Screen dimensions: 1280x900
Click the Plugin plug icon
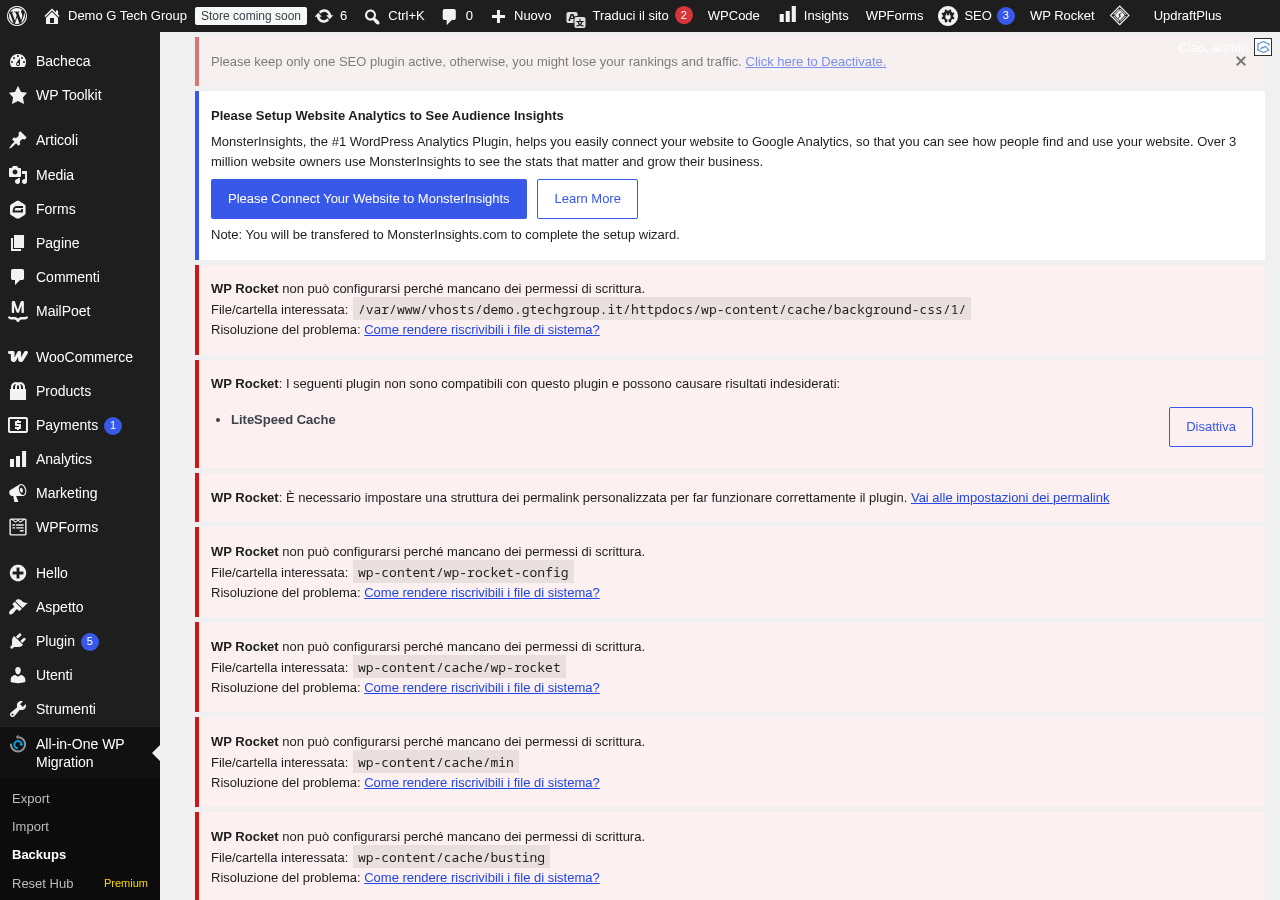click(x=18, y=641)
